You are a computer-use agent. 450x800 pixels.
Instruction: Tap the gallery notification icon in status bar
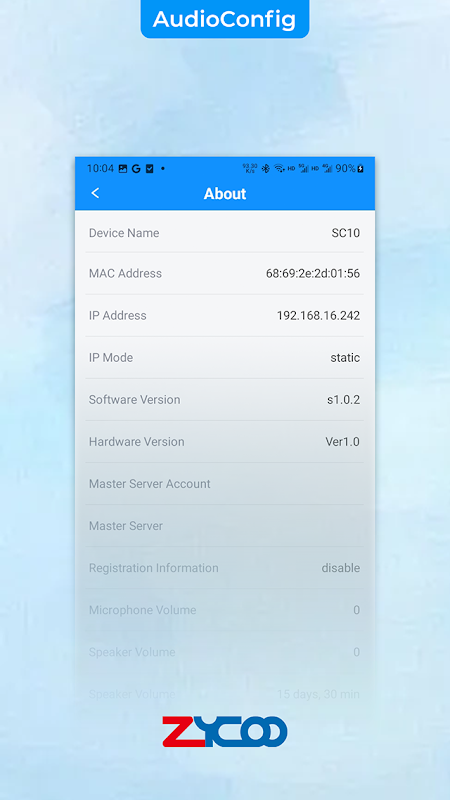(x=122, y=168)
